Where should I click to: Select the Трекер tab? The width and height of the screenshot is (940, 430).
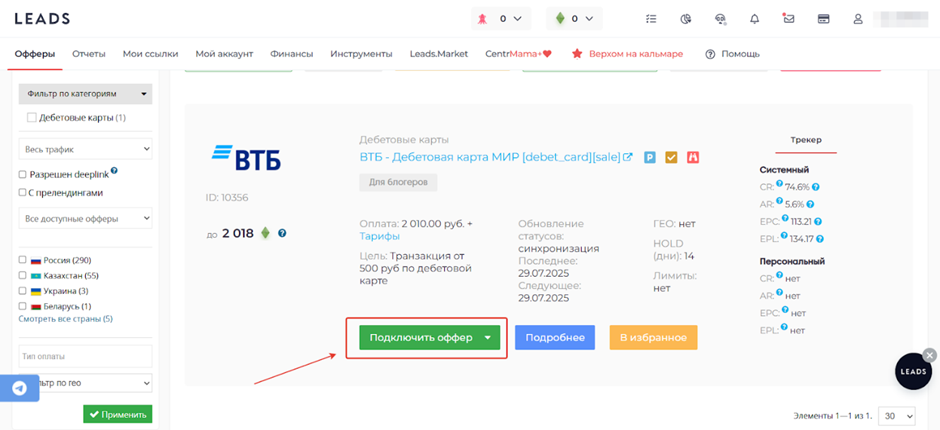click(806, 140)
